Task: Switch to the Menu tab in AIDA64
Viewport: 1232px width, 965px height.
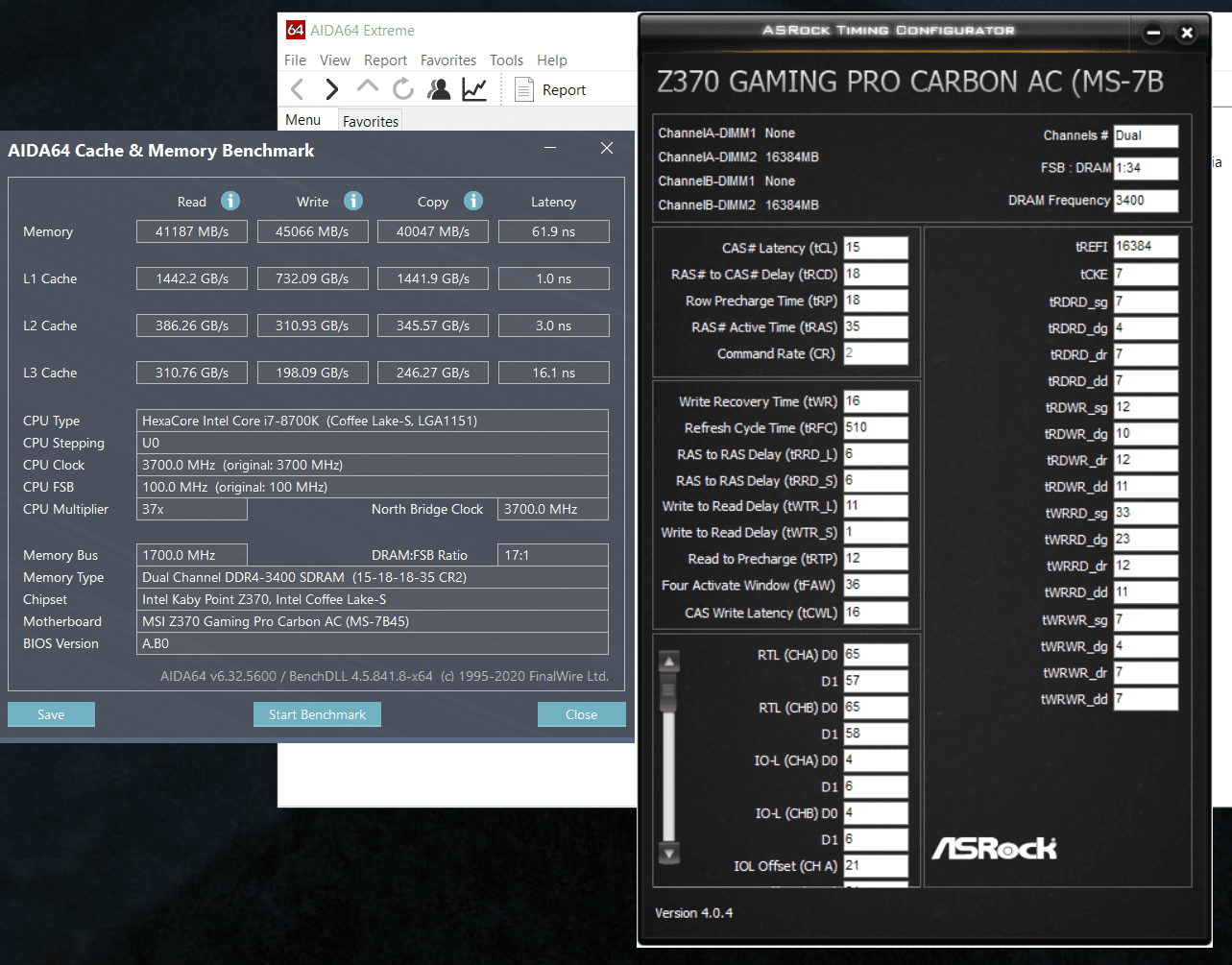Action: [303, 120]
